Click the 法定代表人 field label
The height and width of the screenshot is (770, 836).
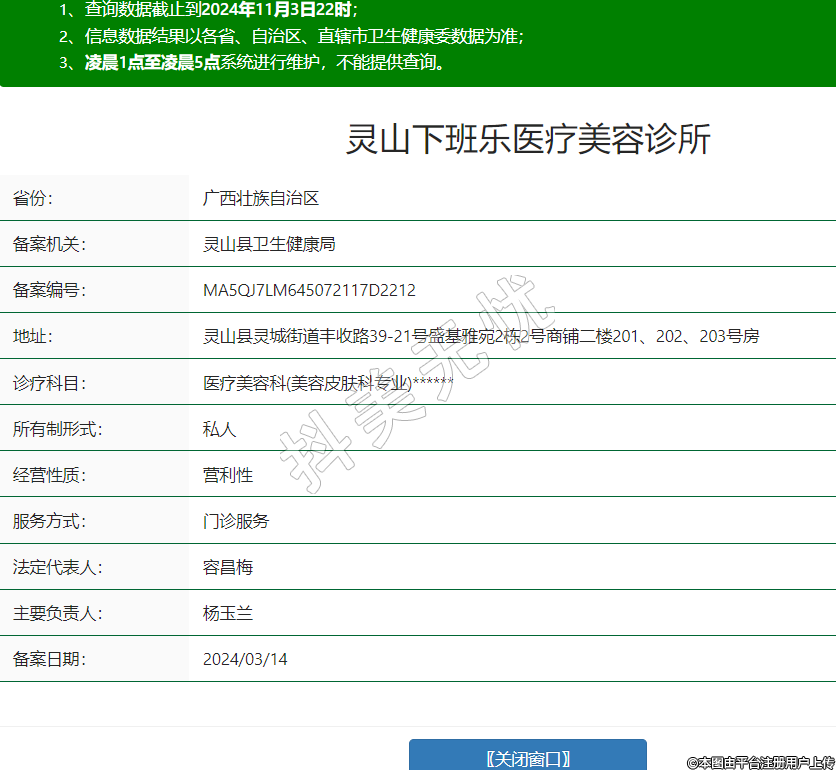point(57,567)
